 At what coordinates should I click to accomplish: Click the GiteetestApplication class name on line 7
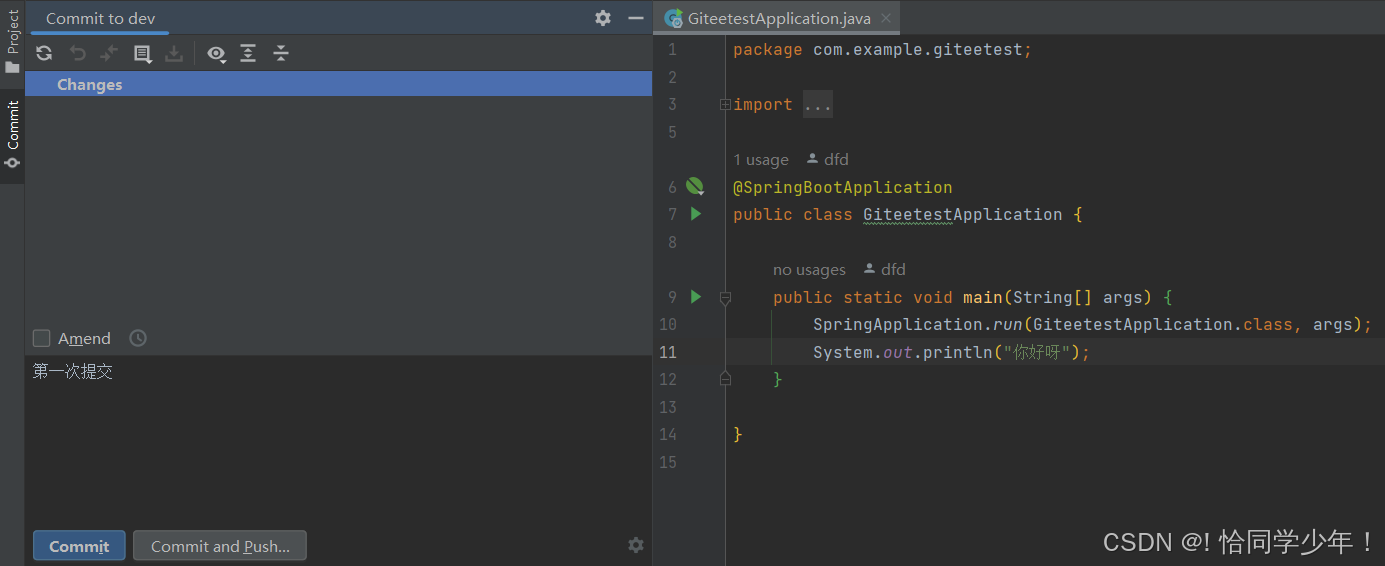963,214
